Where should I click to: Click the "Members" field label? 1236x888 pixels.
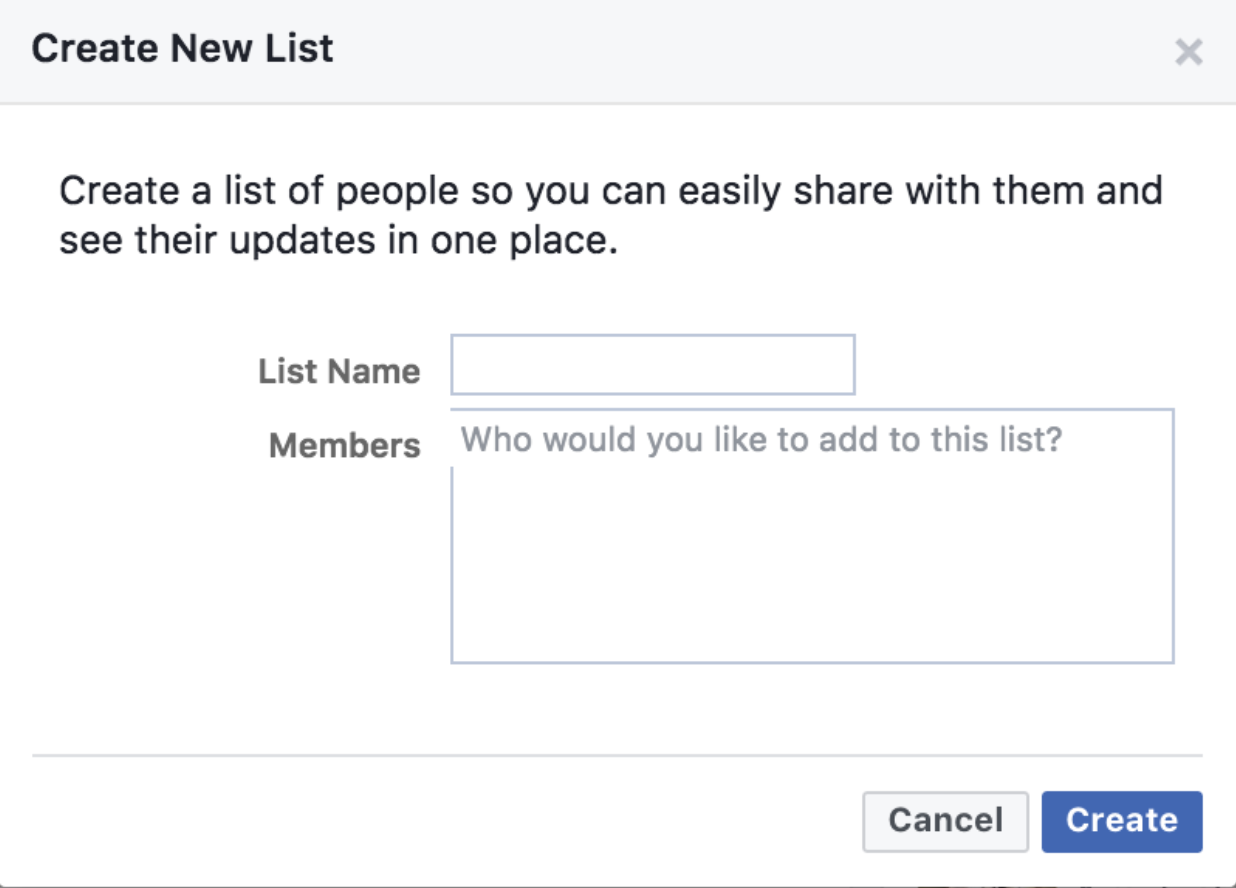[345, 445]
